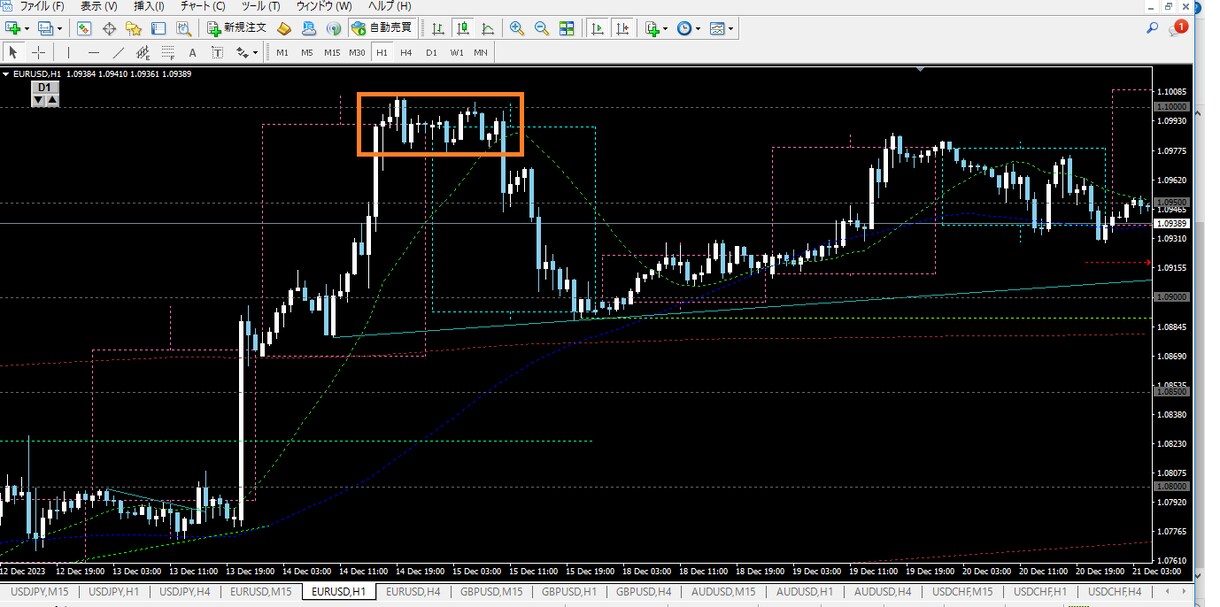Screen dimensions: 1220x607
Task: Select the text 'A' tool
Action: 191,52
